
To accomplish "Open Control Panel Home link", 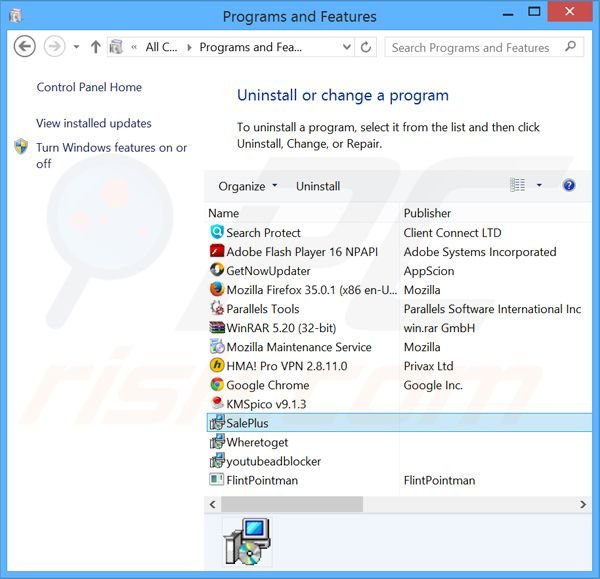I will 89,87.
